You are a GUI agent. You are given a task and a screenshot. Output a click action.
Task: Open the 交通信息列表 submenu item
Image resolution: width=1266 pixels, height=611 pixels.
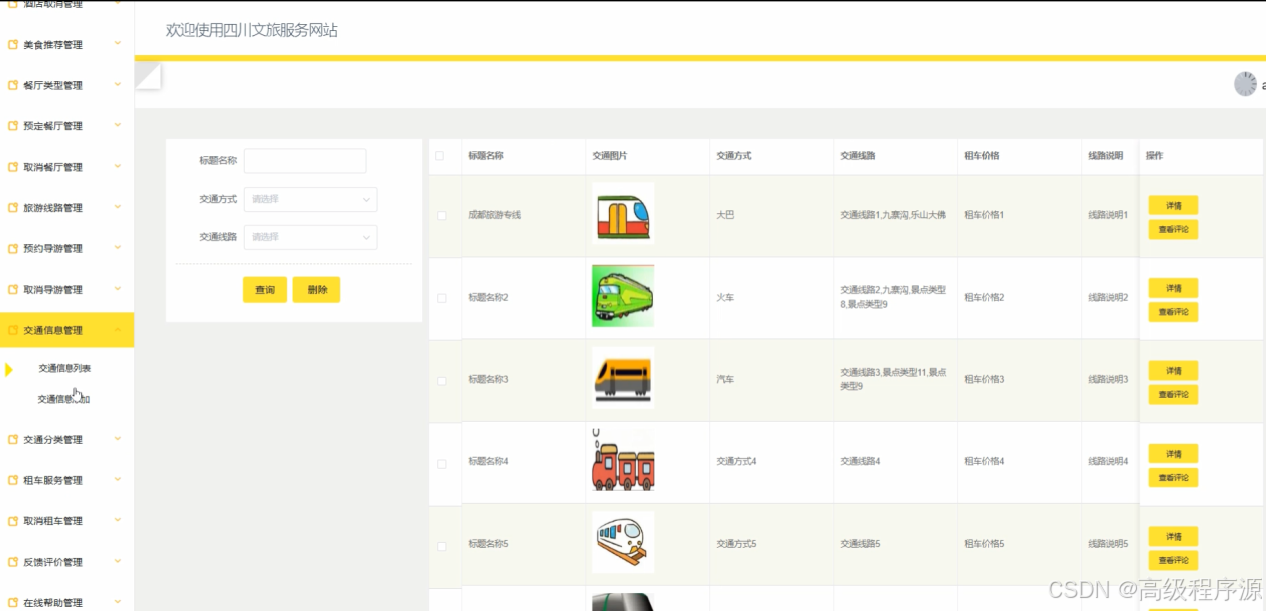pos(64,369)
